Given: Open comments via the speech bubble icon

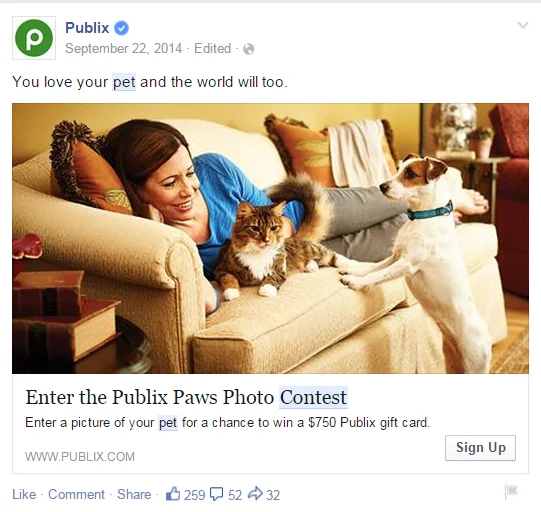Looking at the screenshot, I should (217, 494).
